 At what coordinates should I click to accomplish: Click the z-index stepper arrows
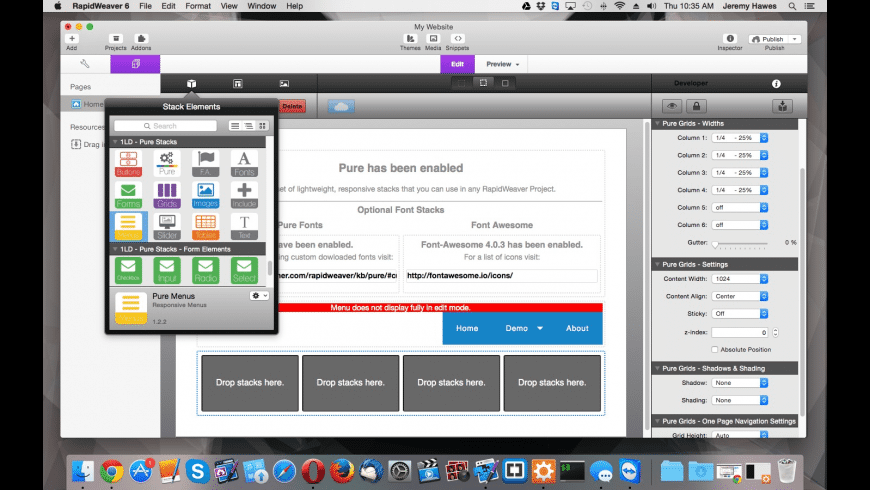[776, 332]
